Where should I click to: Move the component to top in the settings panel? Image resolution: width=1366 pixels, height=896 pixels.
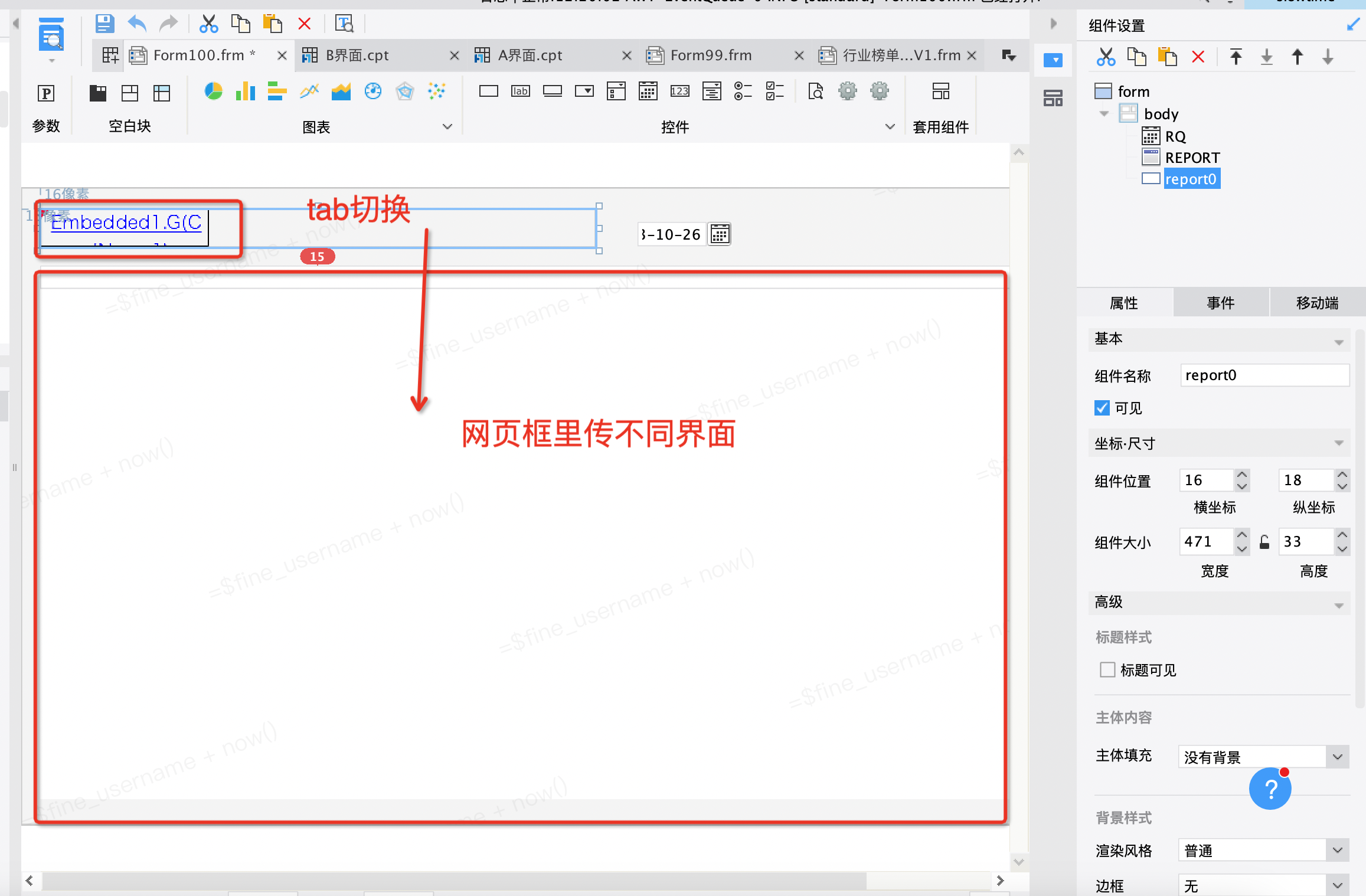(x=1236, y=57)
